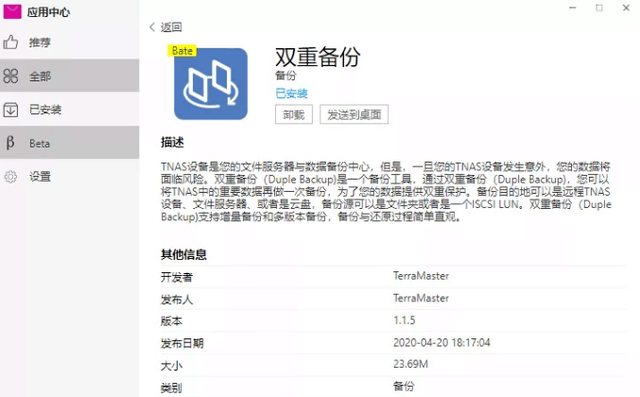Maximize the 应用中心 window

pos(599,8)
